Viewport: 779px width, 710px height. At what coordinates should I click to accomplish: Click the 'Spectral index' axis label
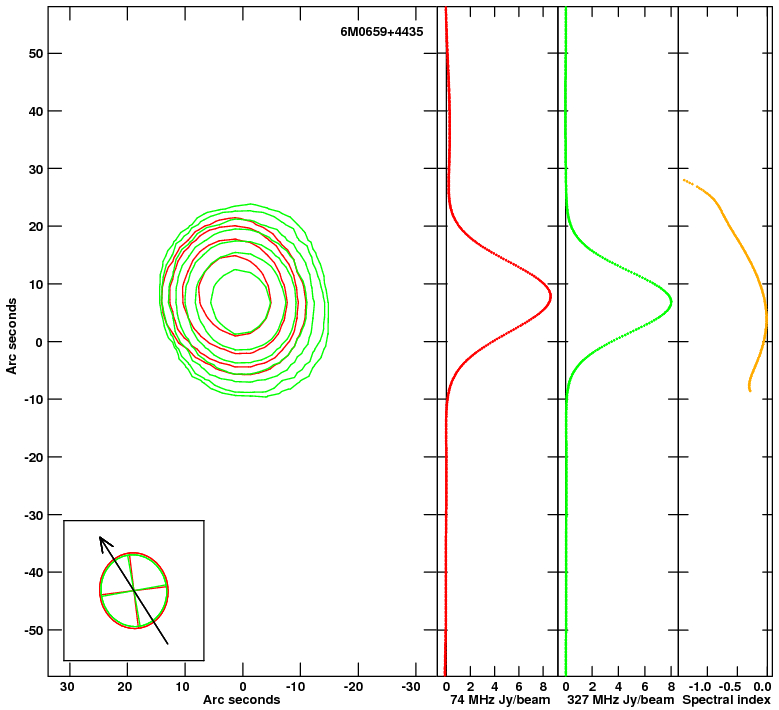(726, 700)
